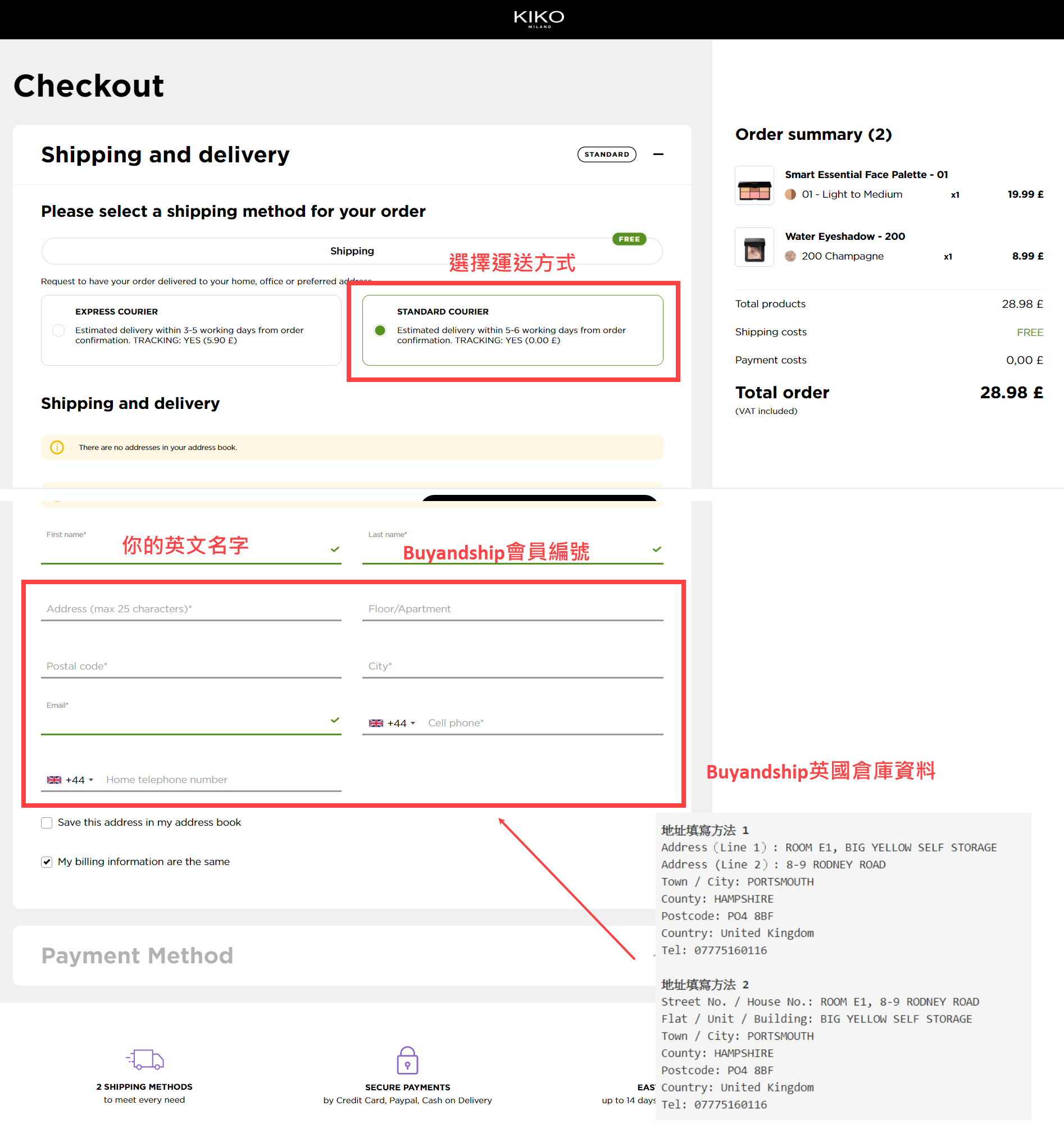Click the KIKO Milano logo
Viewport: 1064px width, 1133px height.
click(x=539, y=19)
